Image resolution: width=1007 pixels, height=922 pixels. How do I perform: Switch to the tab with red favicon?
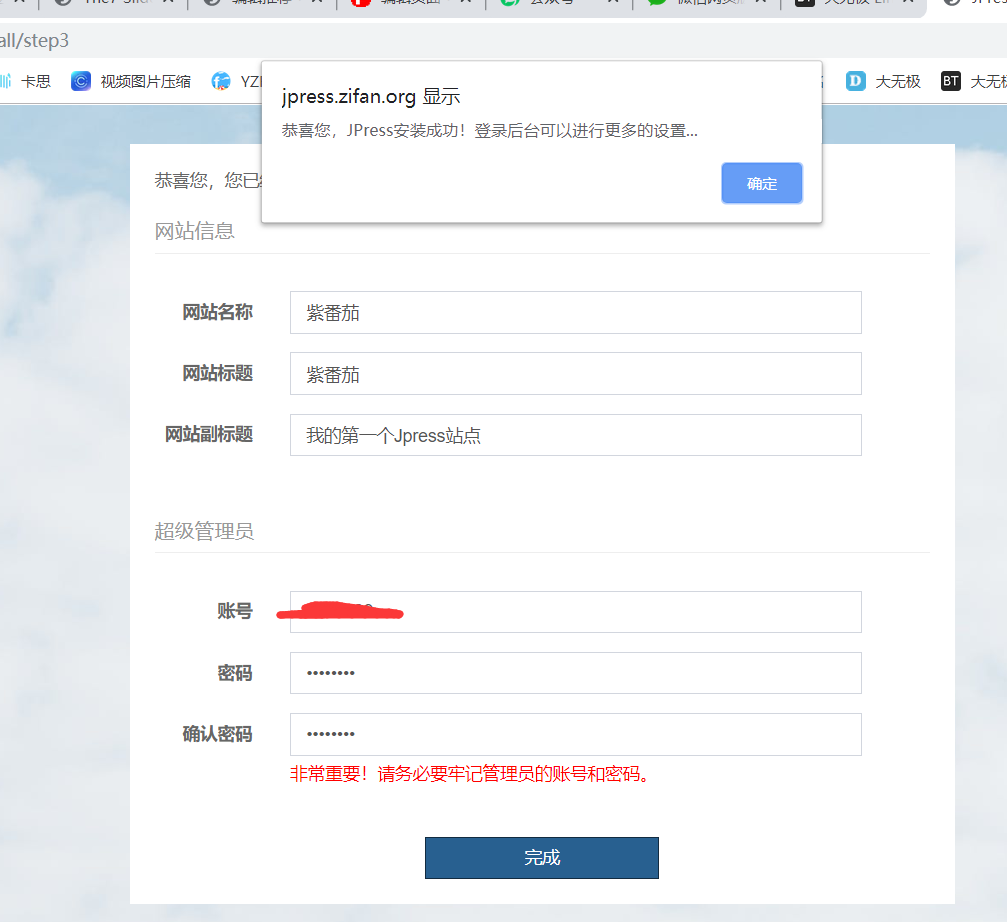(400, 3)
